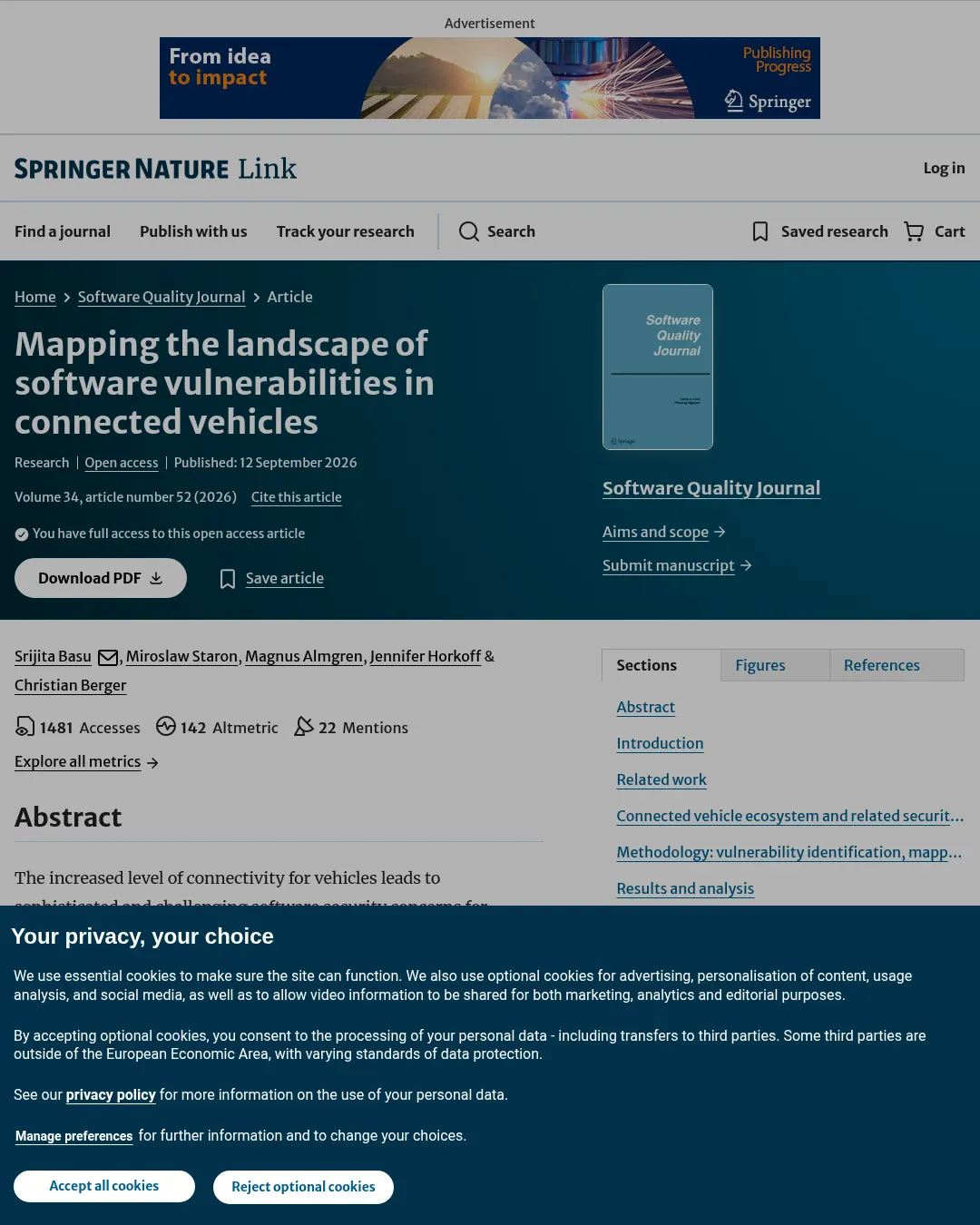980x1225 pixels.
Task: Switch to the Figures tab
Action: [775, 665]
